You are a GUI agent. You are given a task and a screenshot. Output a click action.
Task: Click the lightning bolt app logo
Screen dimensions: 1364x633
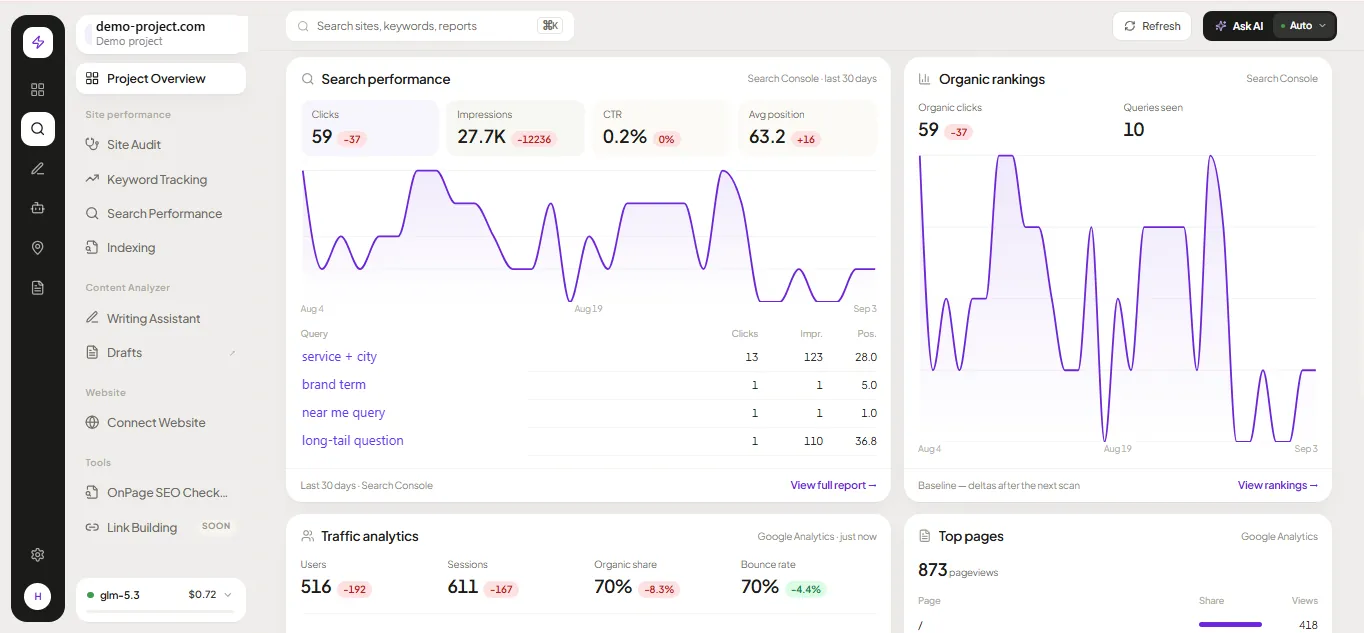(38, 42)
